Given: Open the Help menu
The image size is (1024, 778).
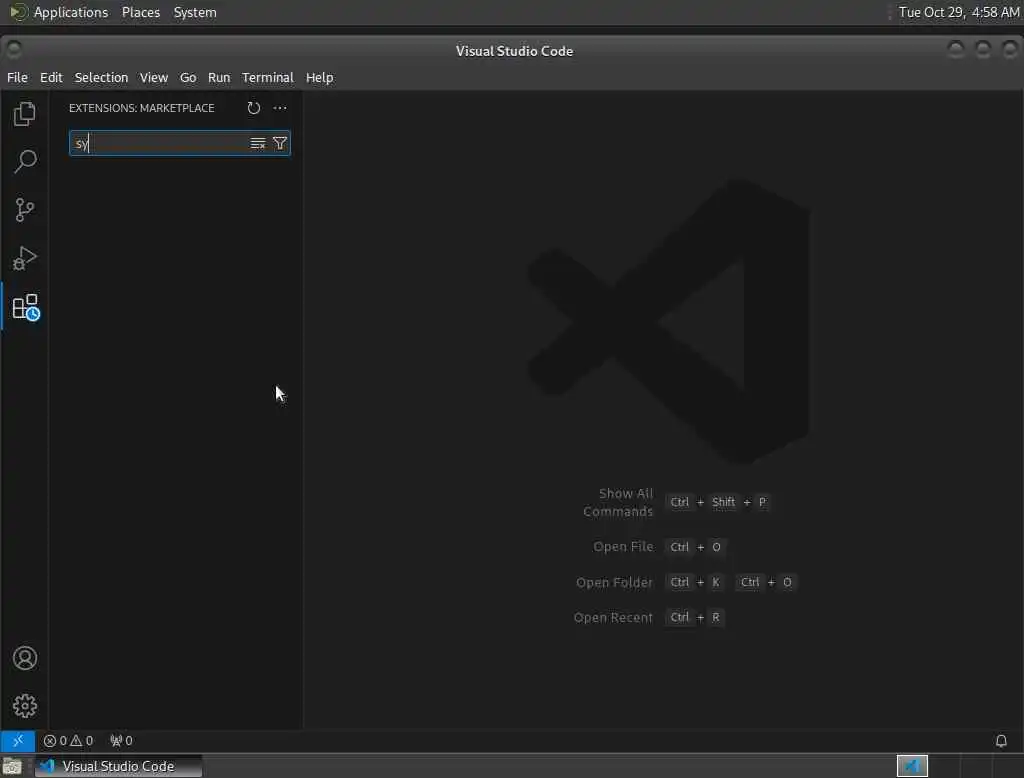Looking at the screenshot, I should [319, 77].
